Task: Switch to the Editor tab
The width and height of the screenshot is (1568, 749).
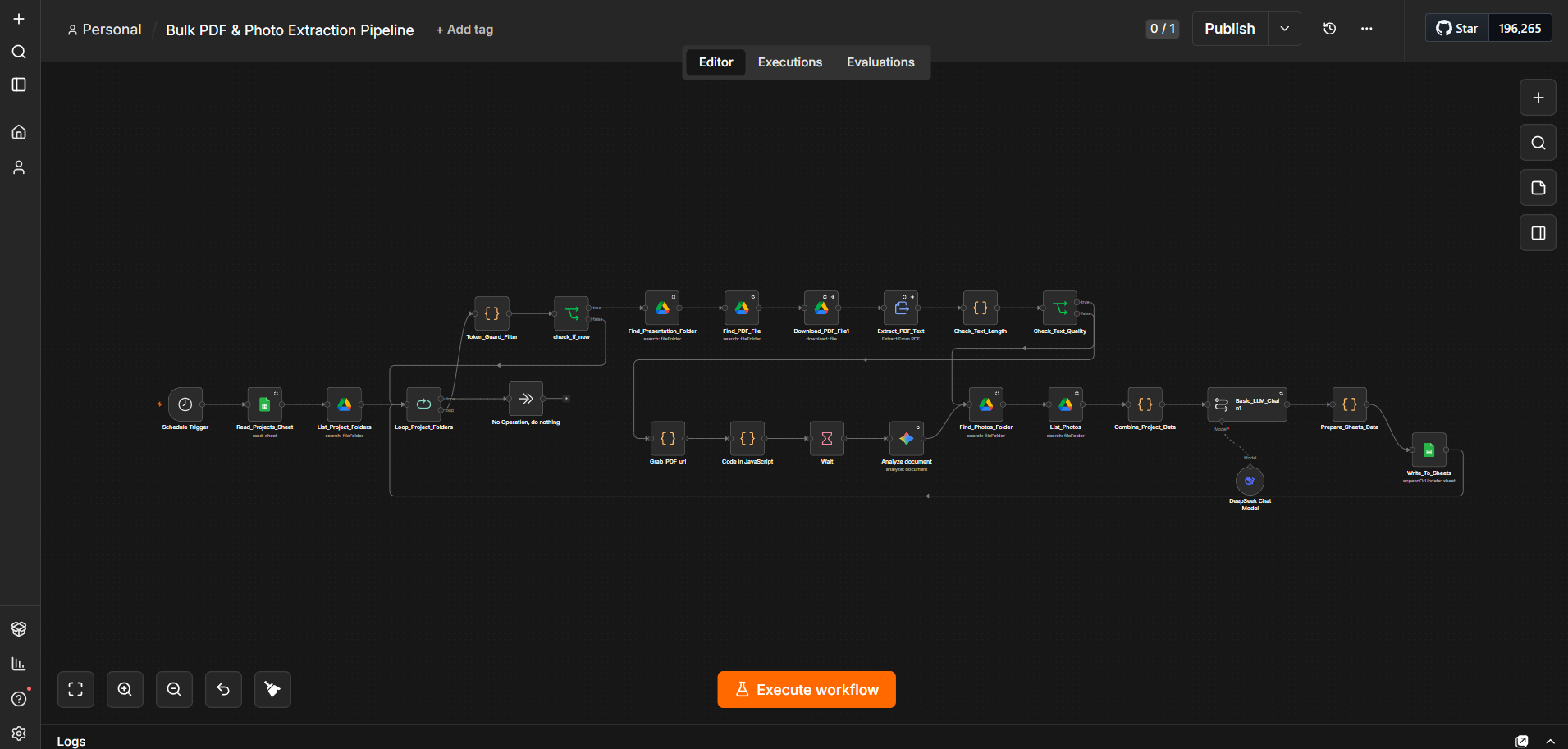Action: coord(715,62)
